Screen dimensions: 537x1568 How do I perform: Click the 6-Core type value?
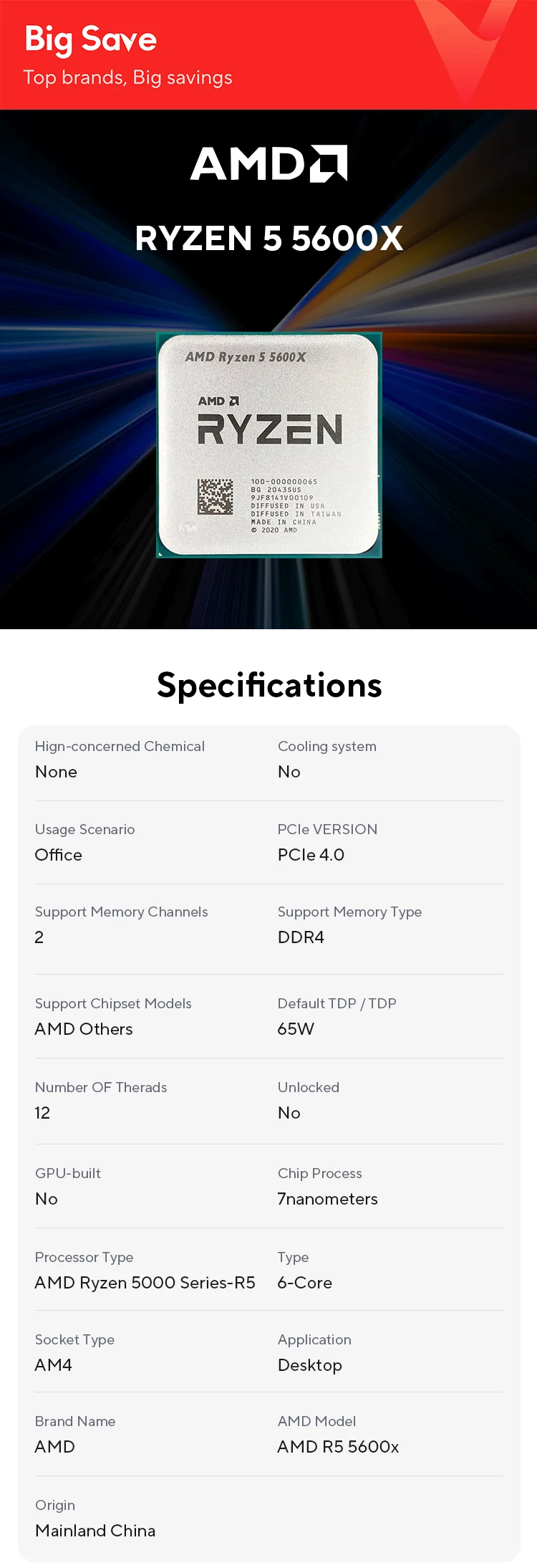point(305,1283)
